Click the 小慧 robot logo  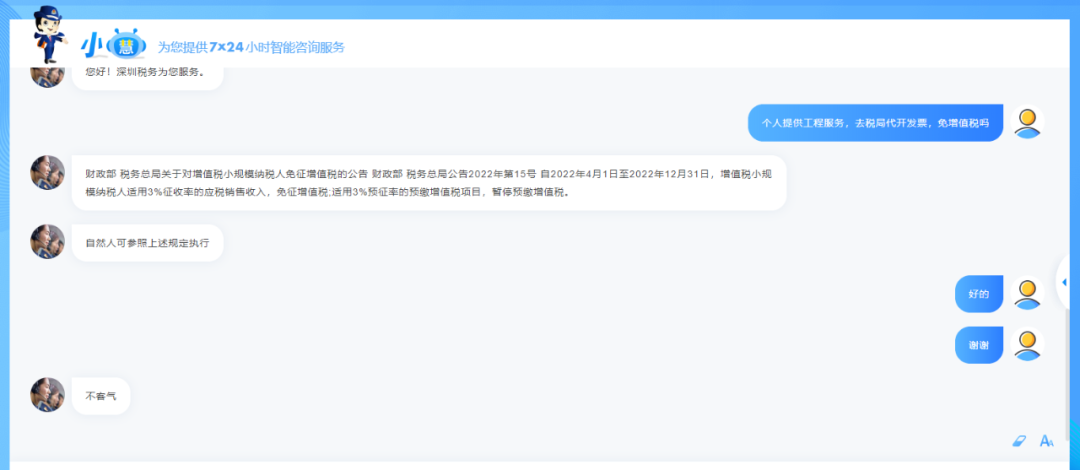[114, 45]
